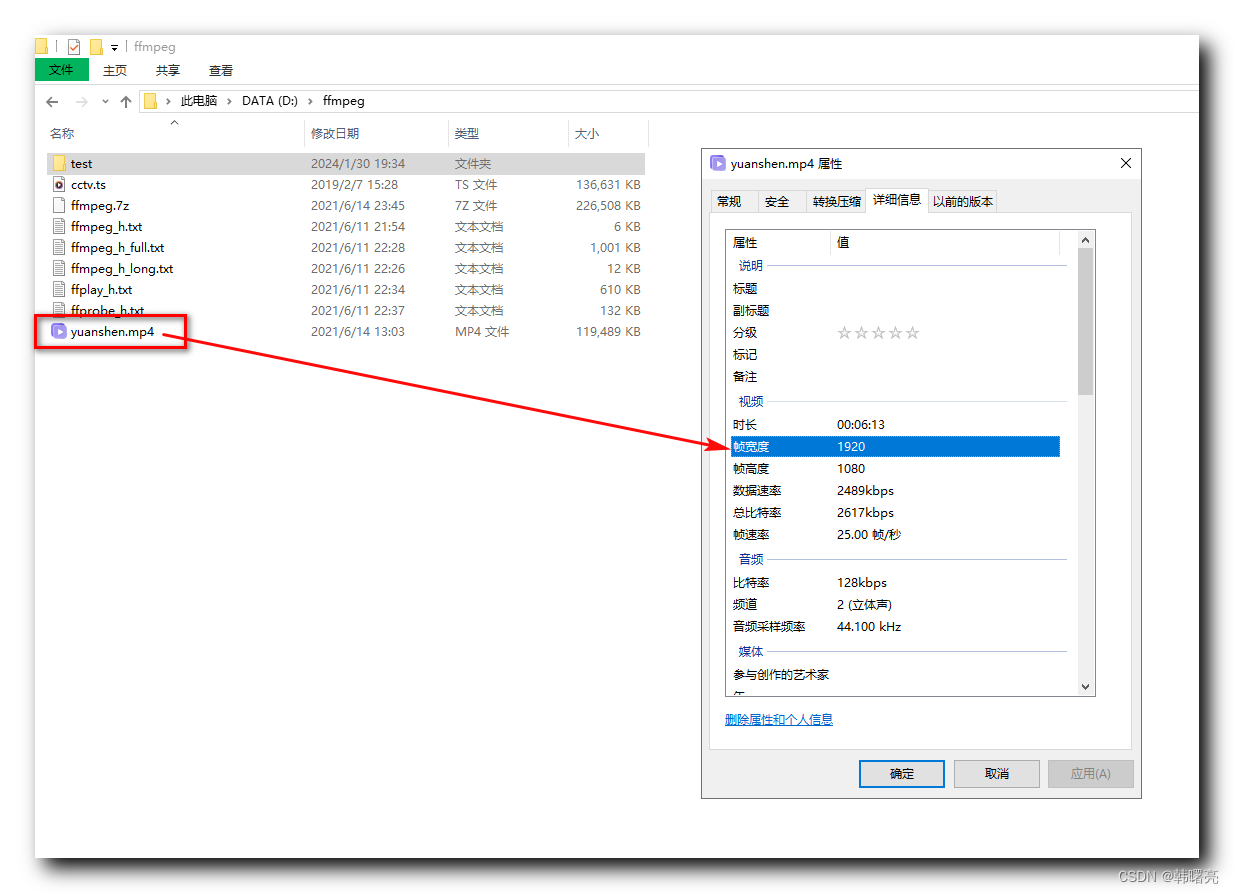Select the ffprobe_h.txt file row
This screenshot has width=1234, height=893.
point(345,310)
